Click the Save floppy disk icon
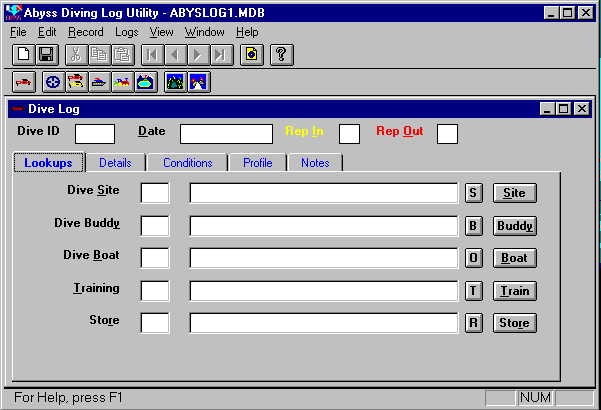The image size is (601, 410). click(x=47, y=54)
